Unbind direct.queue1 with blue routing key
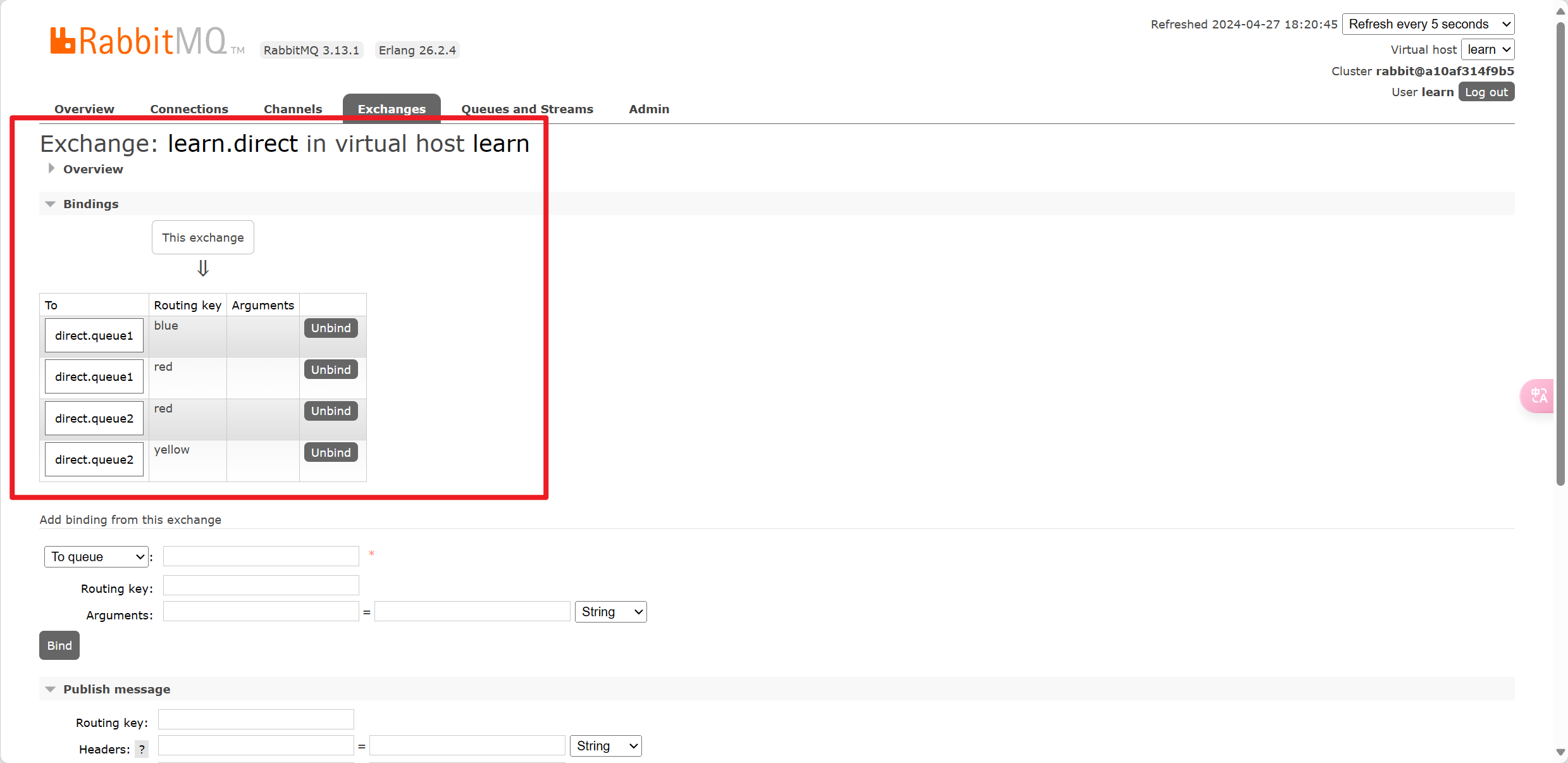Viewport: 1568px width, 763px height. point(330,328)
